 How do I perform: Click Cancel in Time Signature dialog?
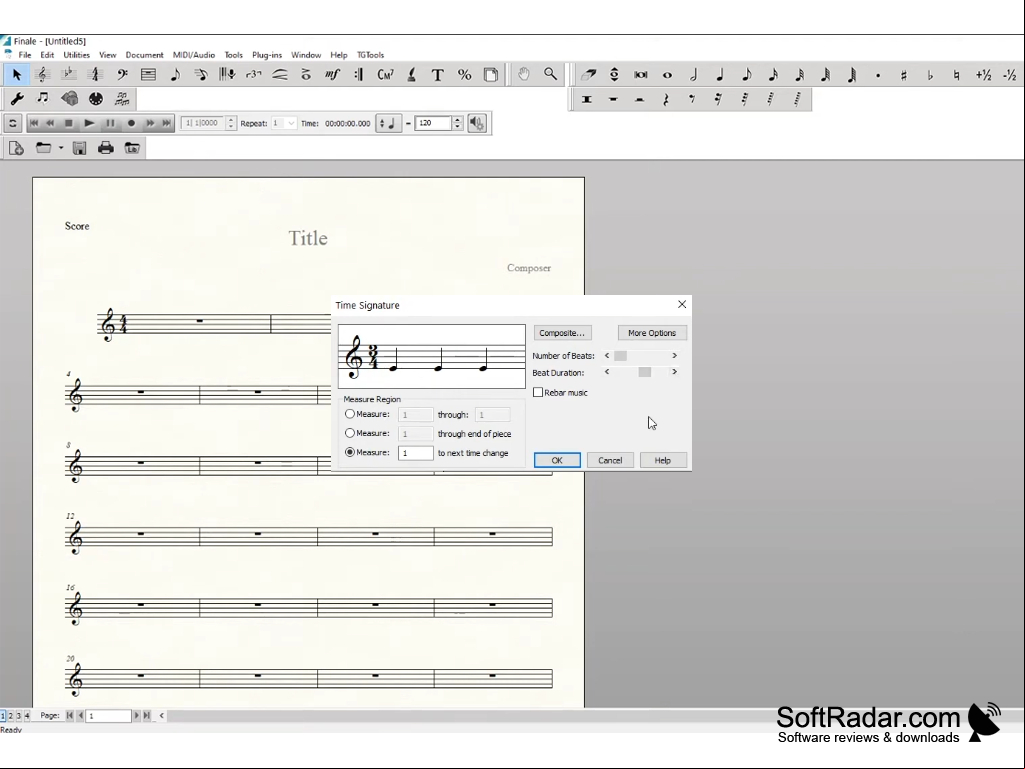tap(610, 460)
